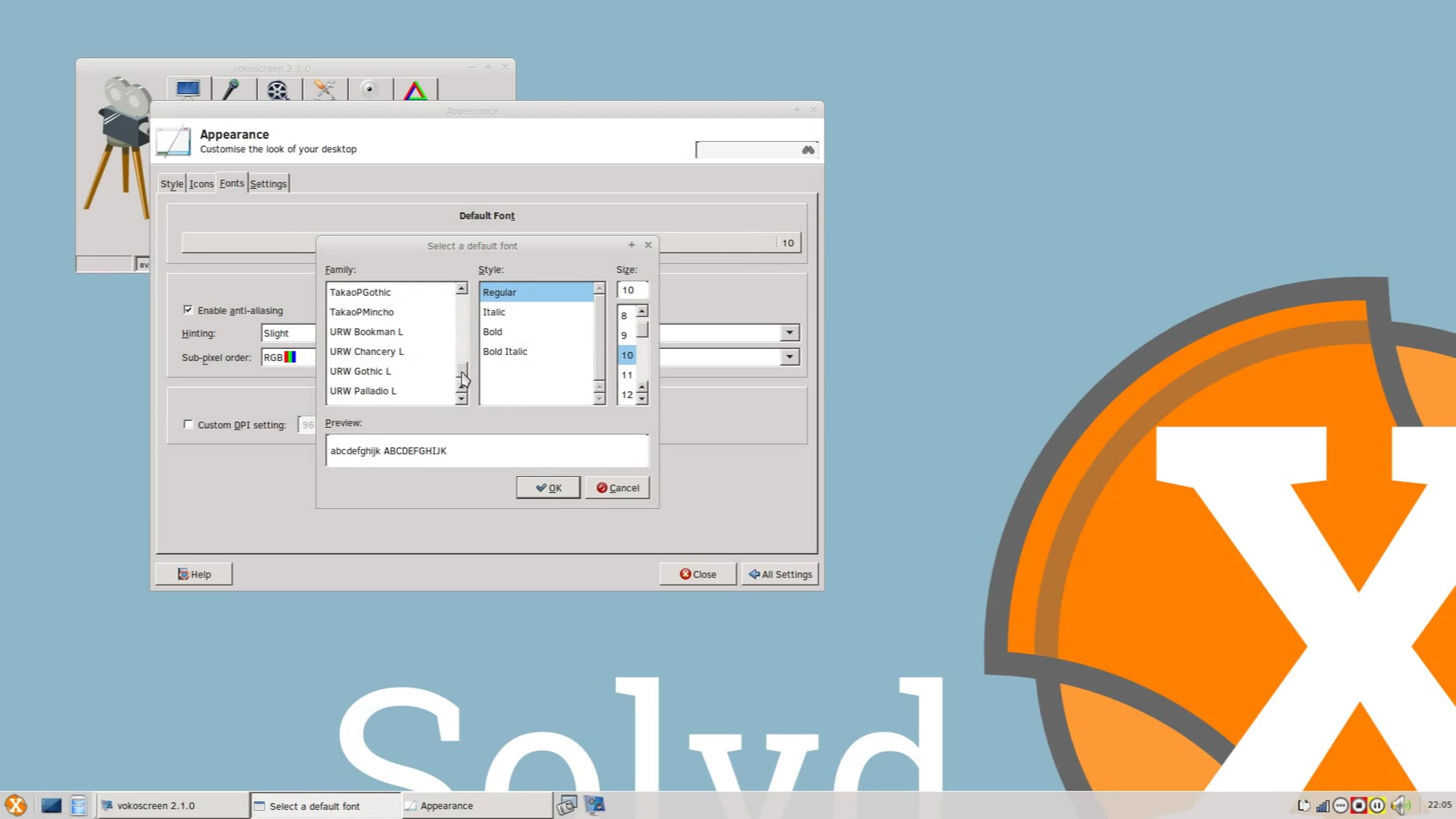Open the volume speaker tray icon
The height and width of the screenshot is (819, 1456).
[1401, 806]
